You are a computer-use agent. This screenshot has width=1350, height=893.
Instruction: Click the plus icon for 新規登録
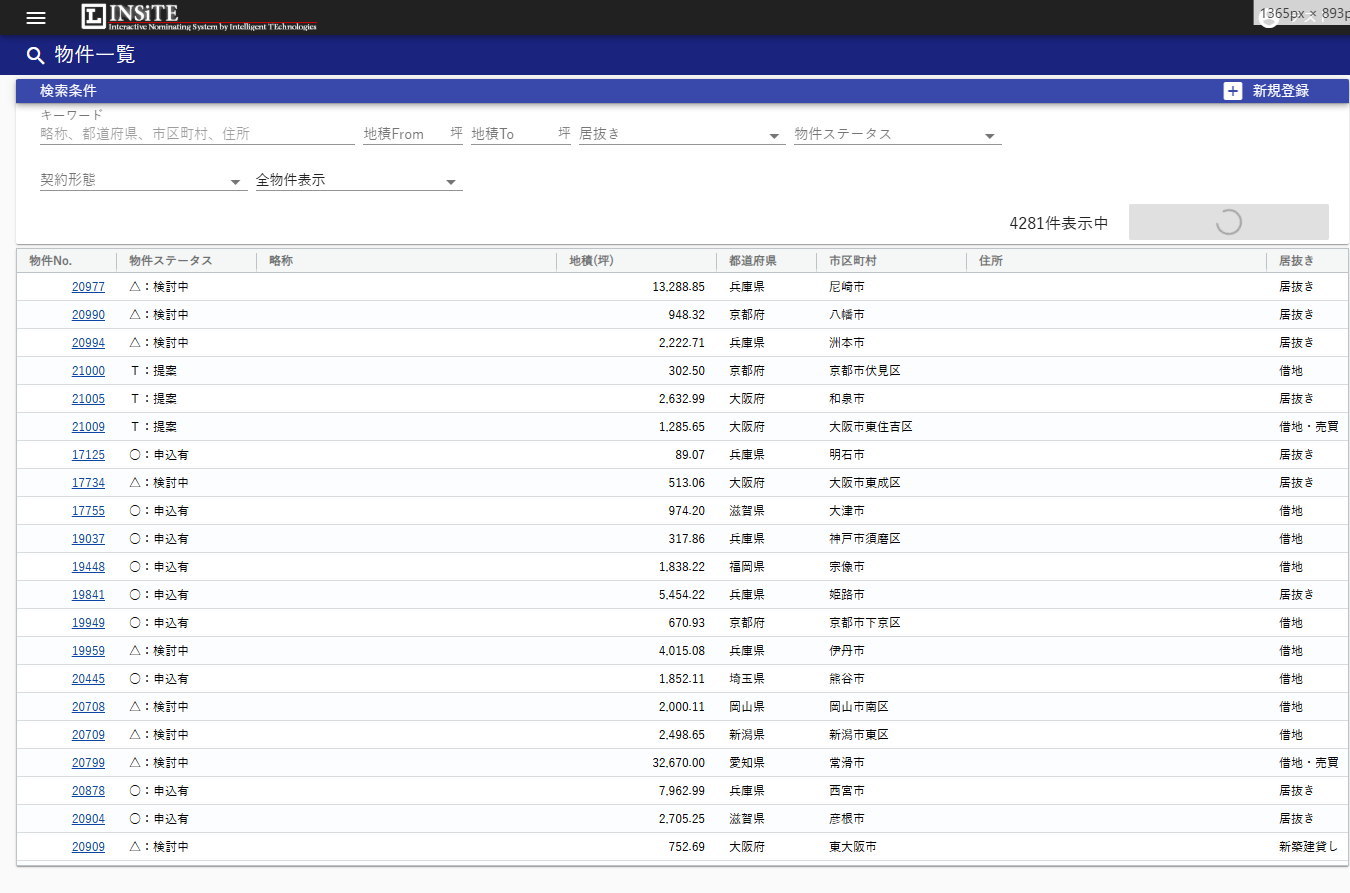coord(1233,91)
